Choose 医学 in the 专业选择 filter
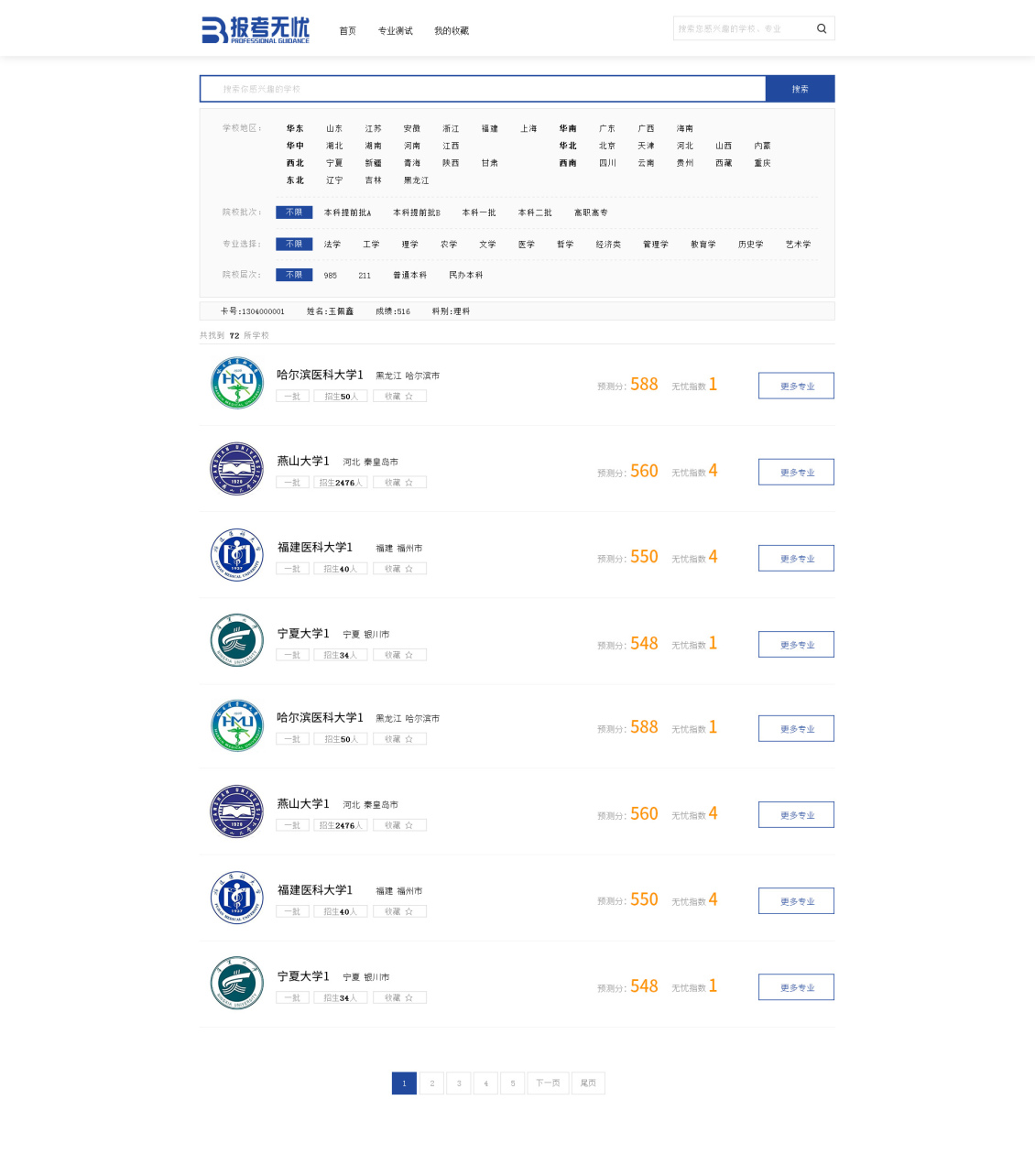Image resolution: width=1035 pixels, height=1176 pixels. click(x=527, y=245)
